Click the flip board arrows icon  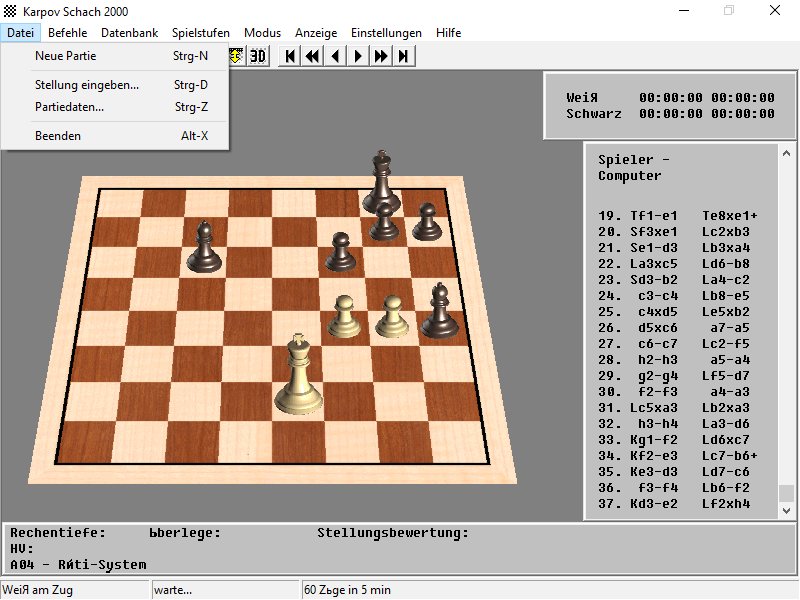[x=236, y=56]
